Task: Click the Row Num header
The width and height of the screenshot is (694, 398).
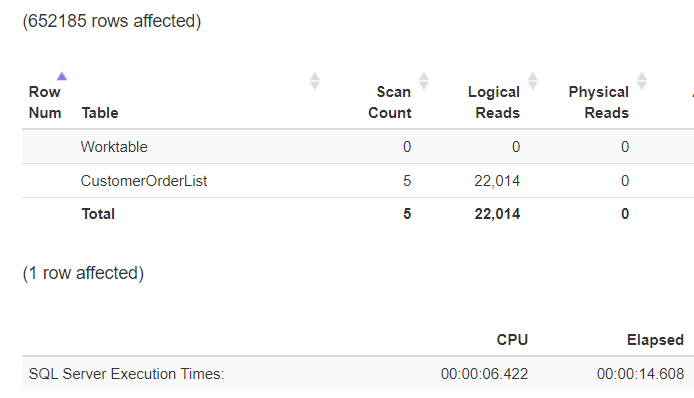Action: [45, 102]
